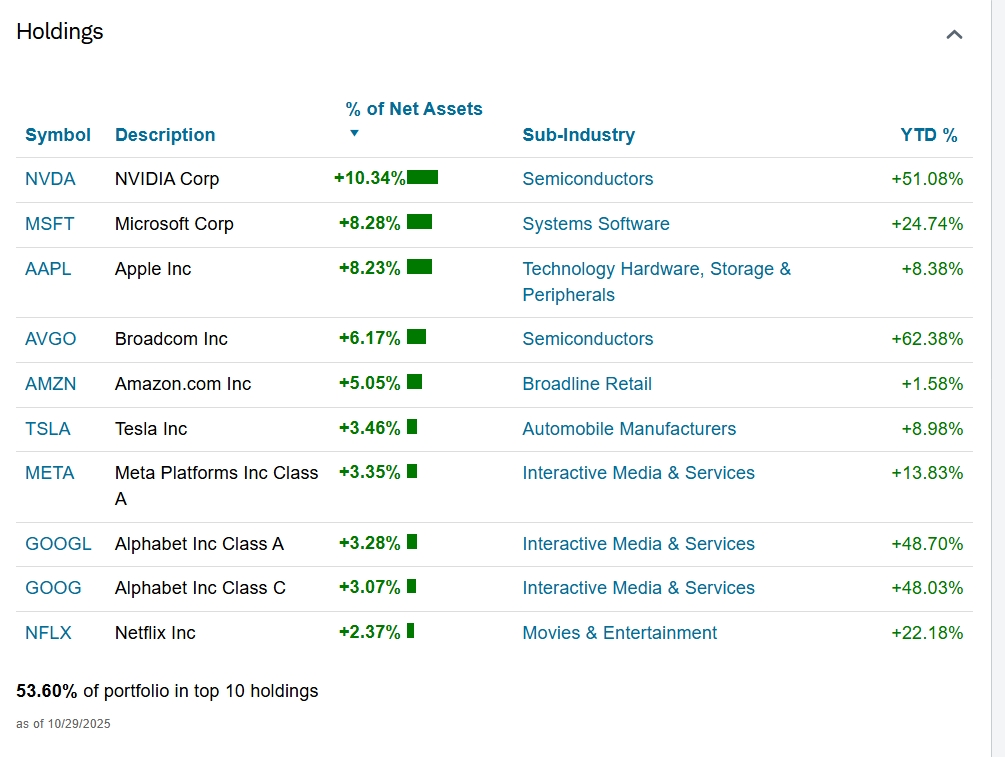Sort by the YTD % column header
The width and height of the screenshot is (1005, 757).
[x=928, y=135]
